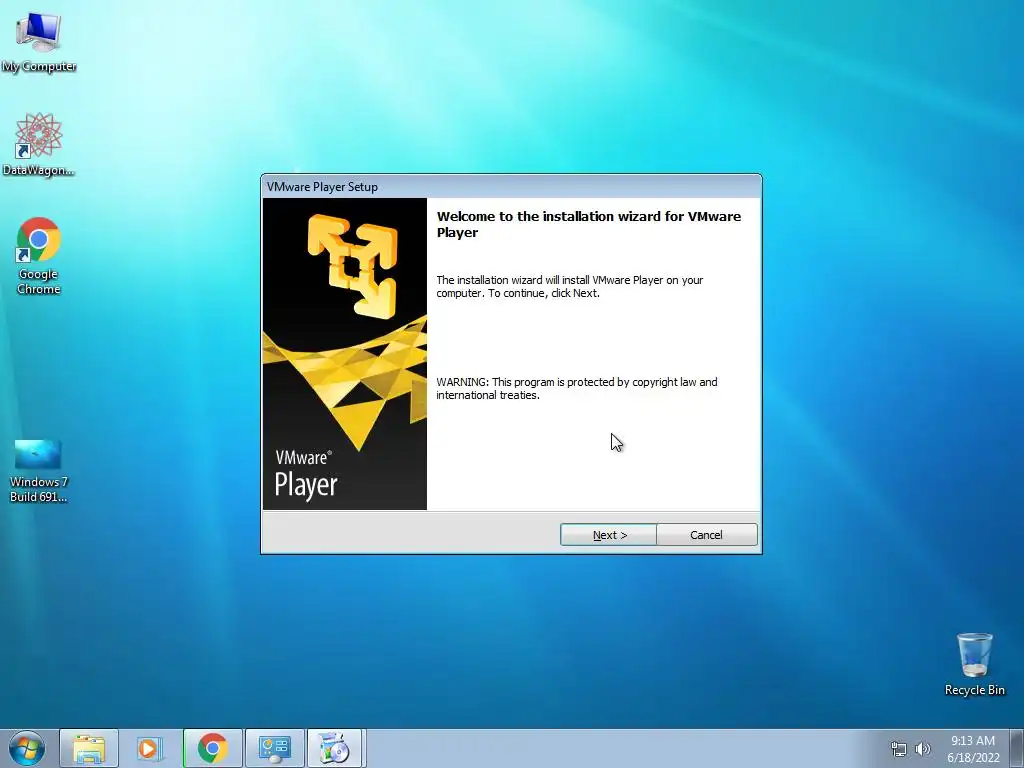Click the 'Welcome to the installation wizard' heading
The image size is (1024, 768).
(x=589, y=224)
